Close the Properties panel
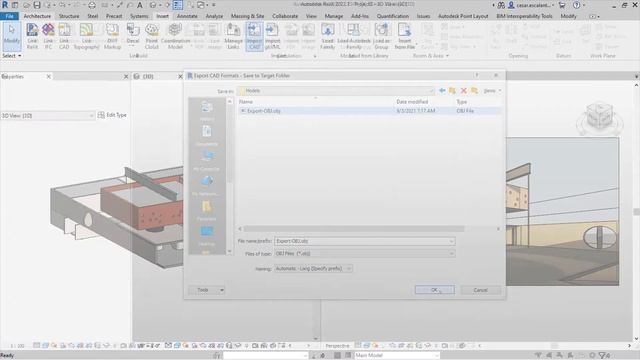 (x=49, y=76)
